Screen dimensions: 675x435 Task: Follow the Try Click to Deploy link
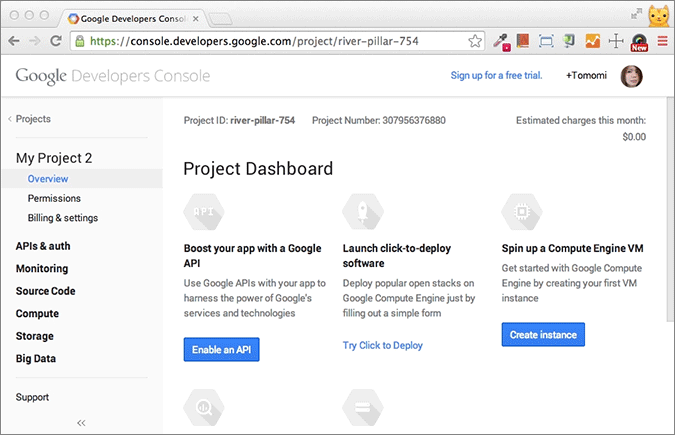pos(382,345)
